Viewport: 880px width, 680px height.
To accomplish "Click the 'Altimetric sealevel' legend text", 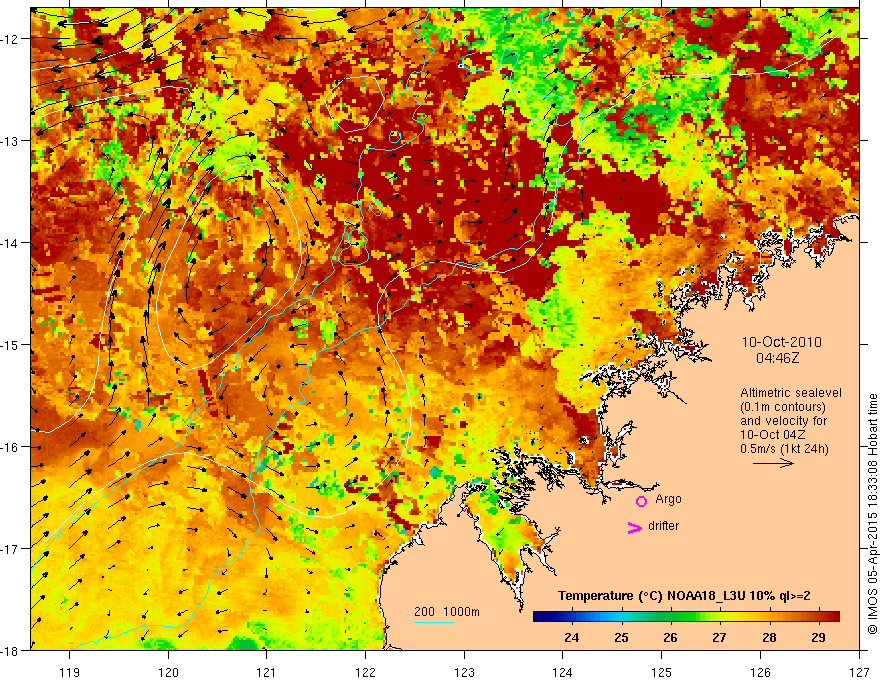I will tap(791, 393).
